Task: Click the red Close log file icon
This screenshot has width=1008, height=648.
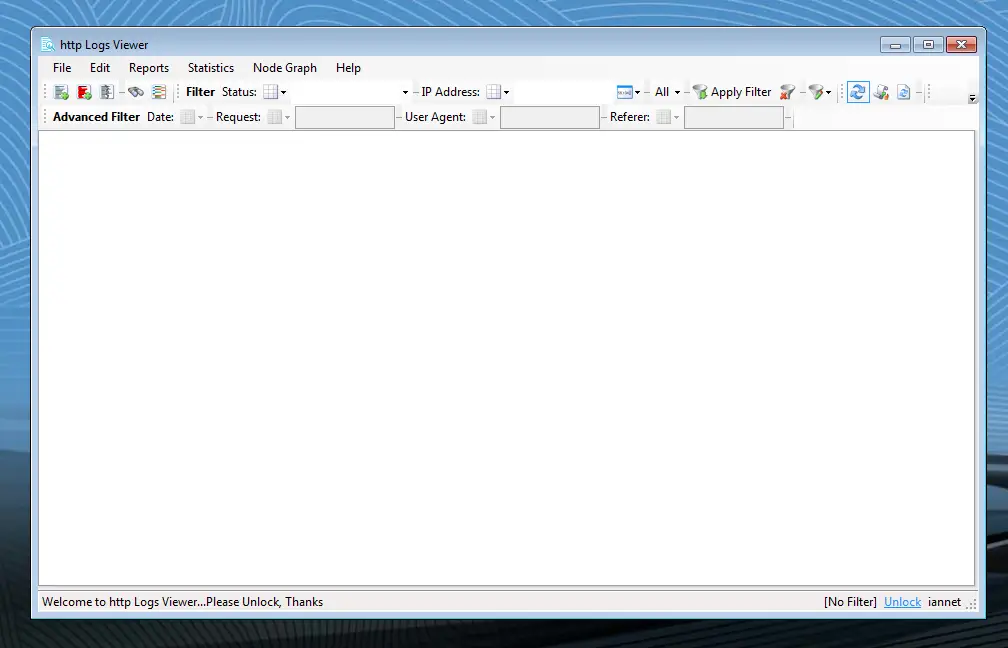Action: (x=84, y=91)
